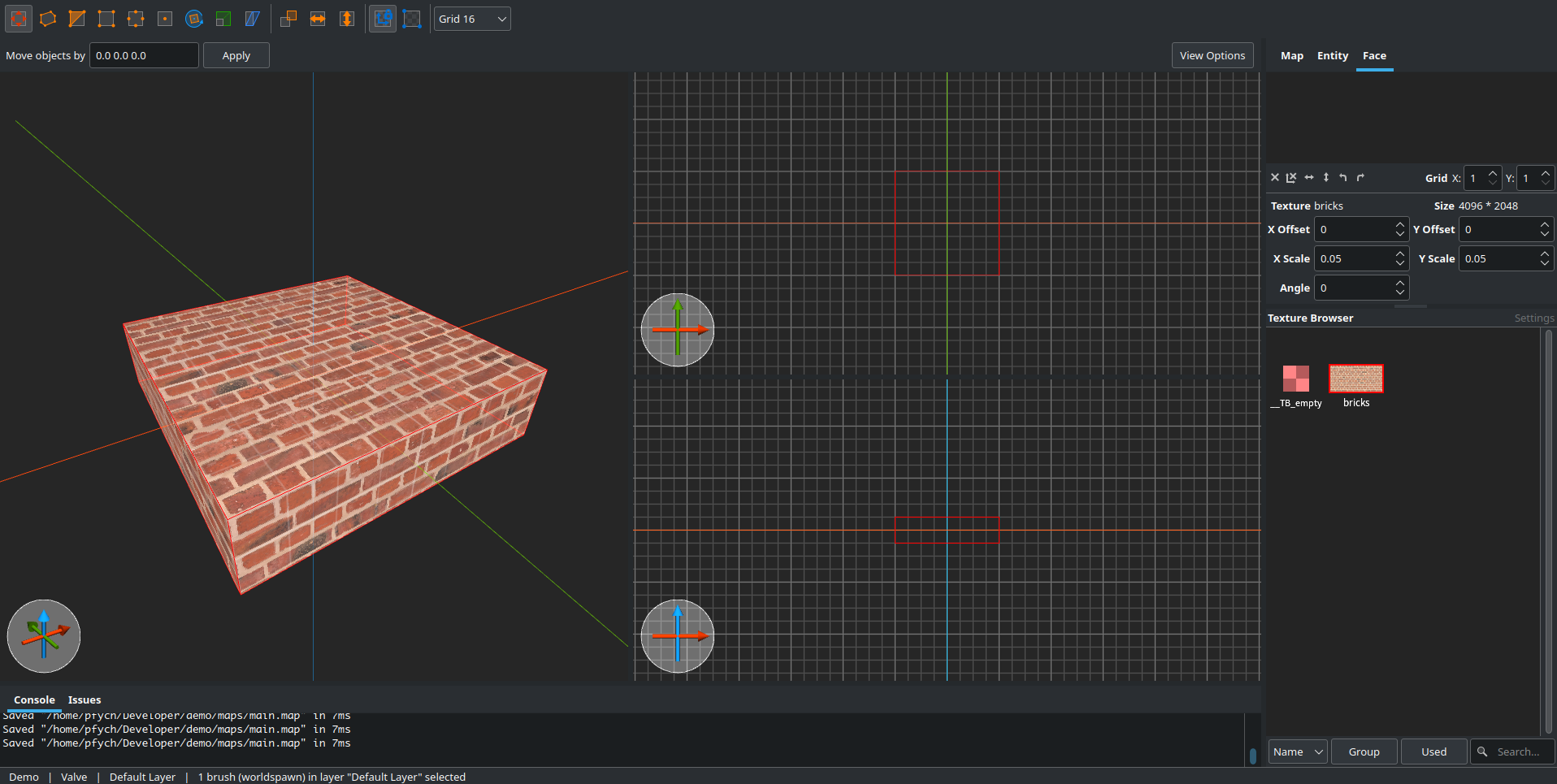Expand the Name sort dropdown
The height and width of the screenshot is (784, 1557).
pos(1298,752)
